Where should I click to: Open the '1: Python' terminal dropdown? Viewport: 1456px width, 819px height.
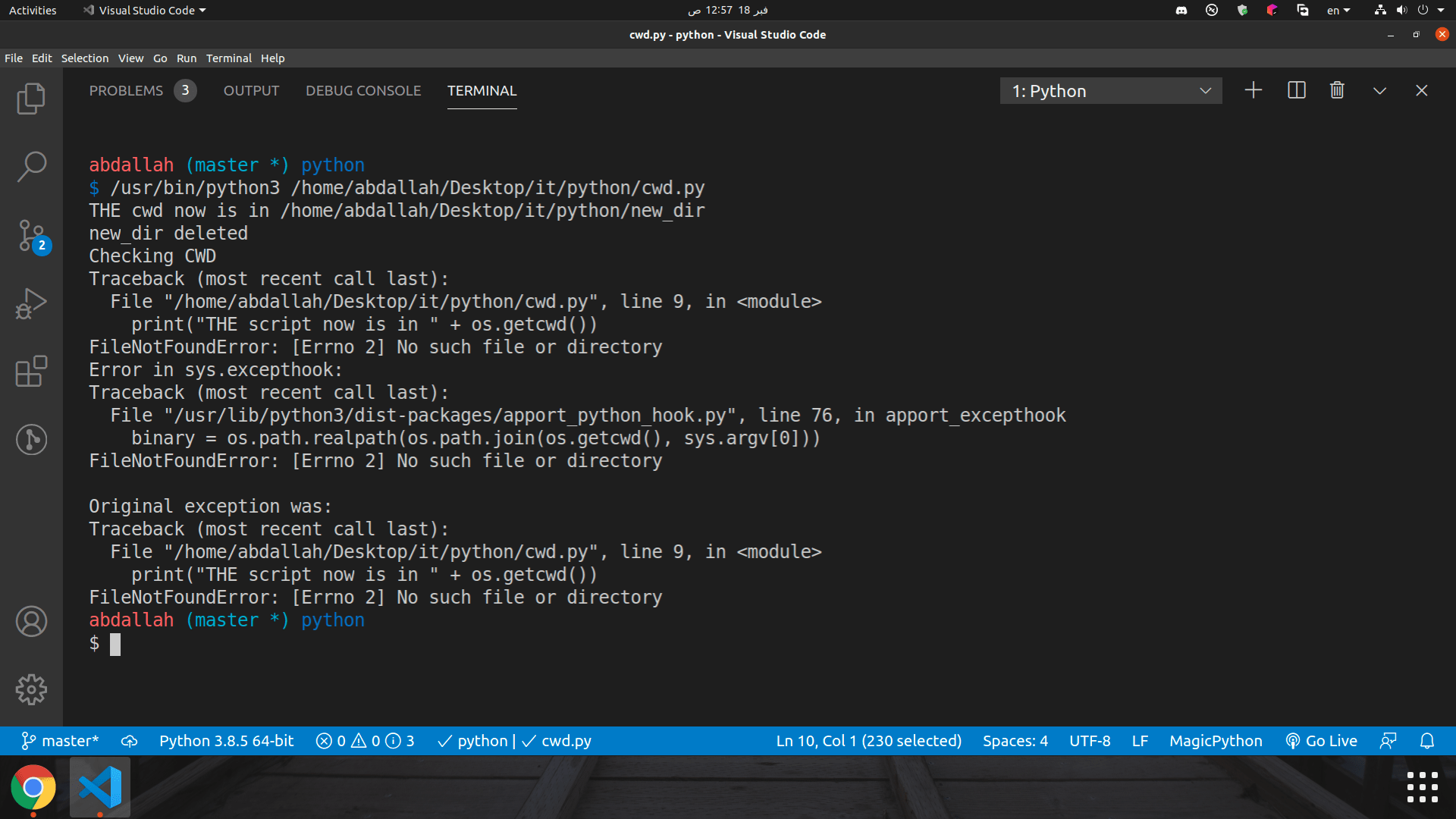1110,91
